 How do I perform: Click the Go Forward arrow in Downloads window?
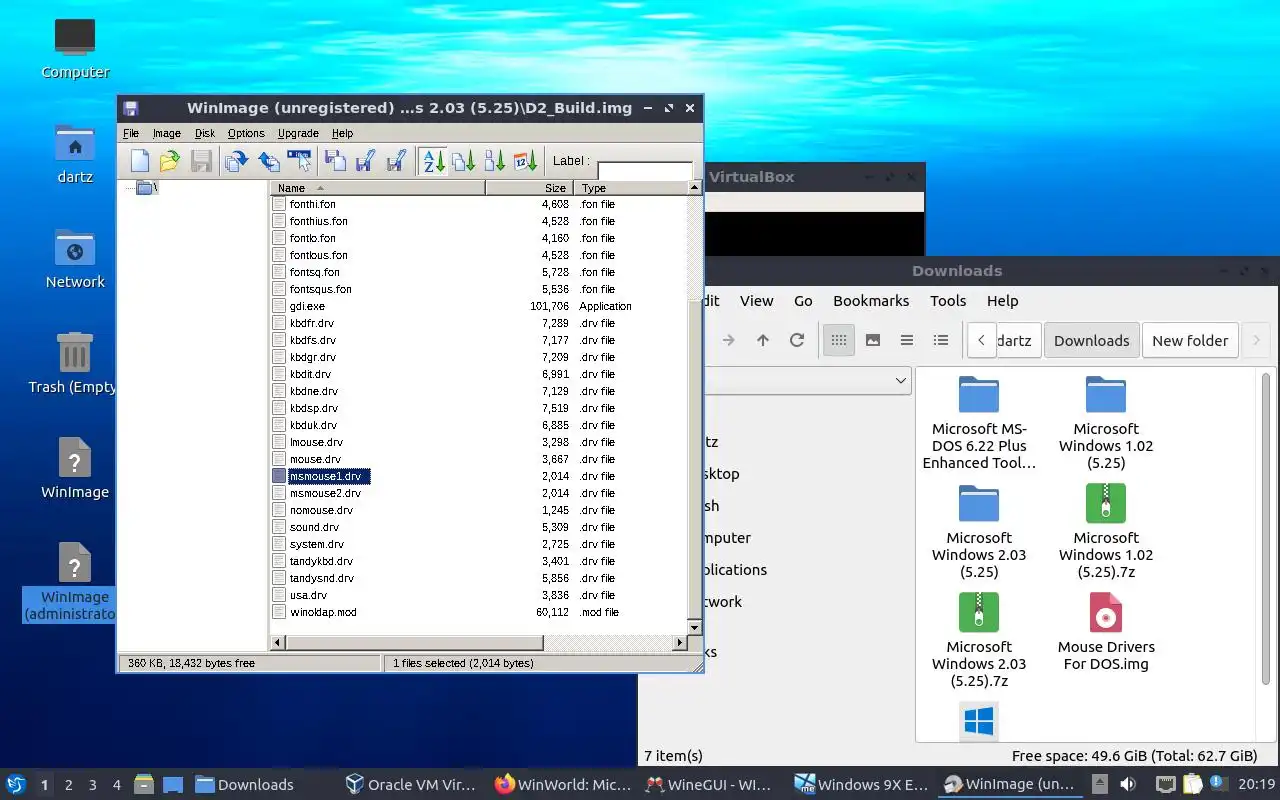click(728, 340)
